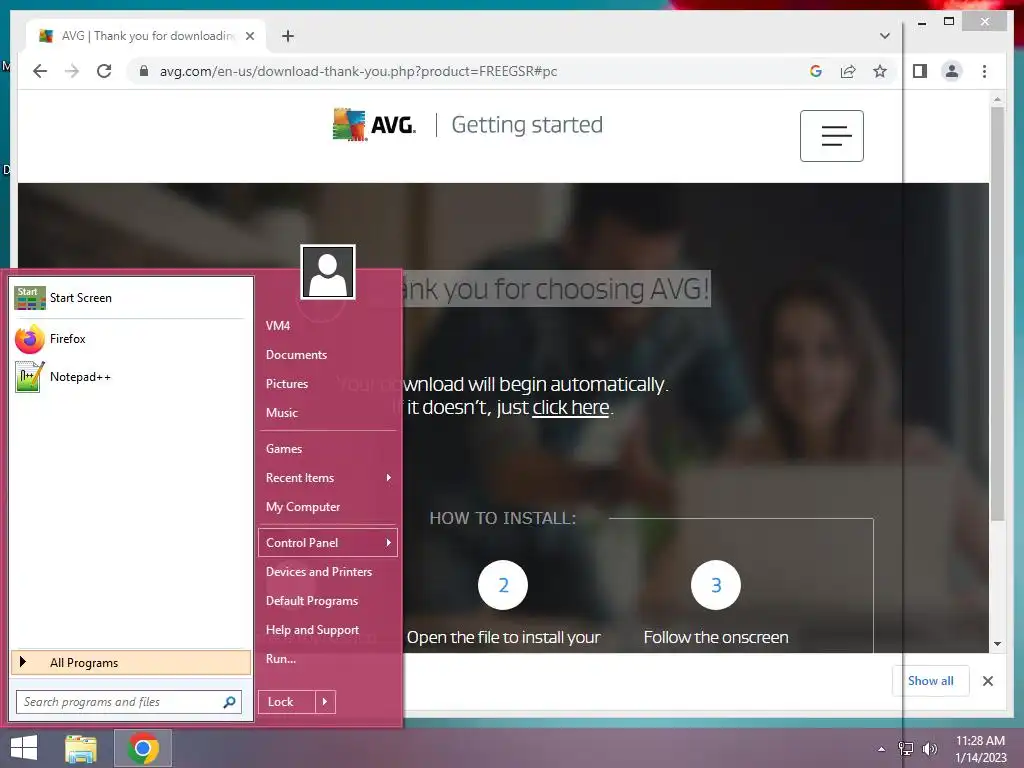Bookmark this page with the star icon

coord(880,71)
